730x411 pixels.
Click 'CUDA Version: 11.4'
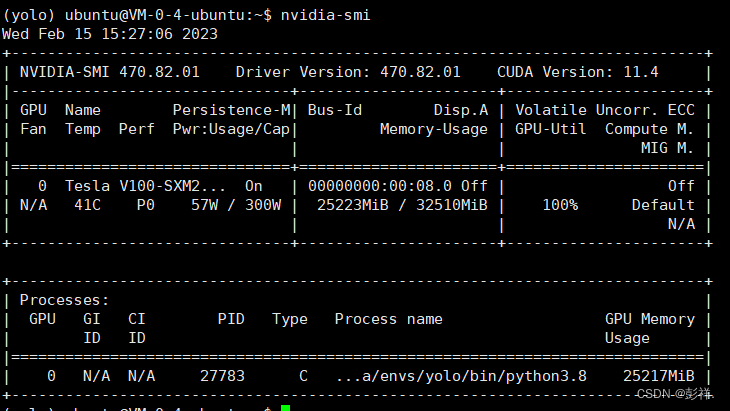(578, 72)
